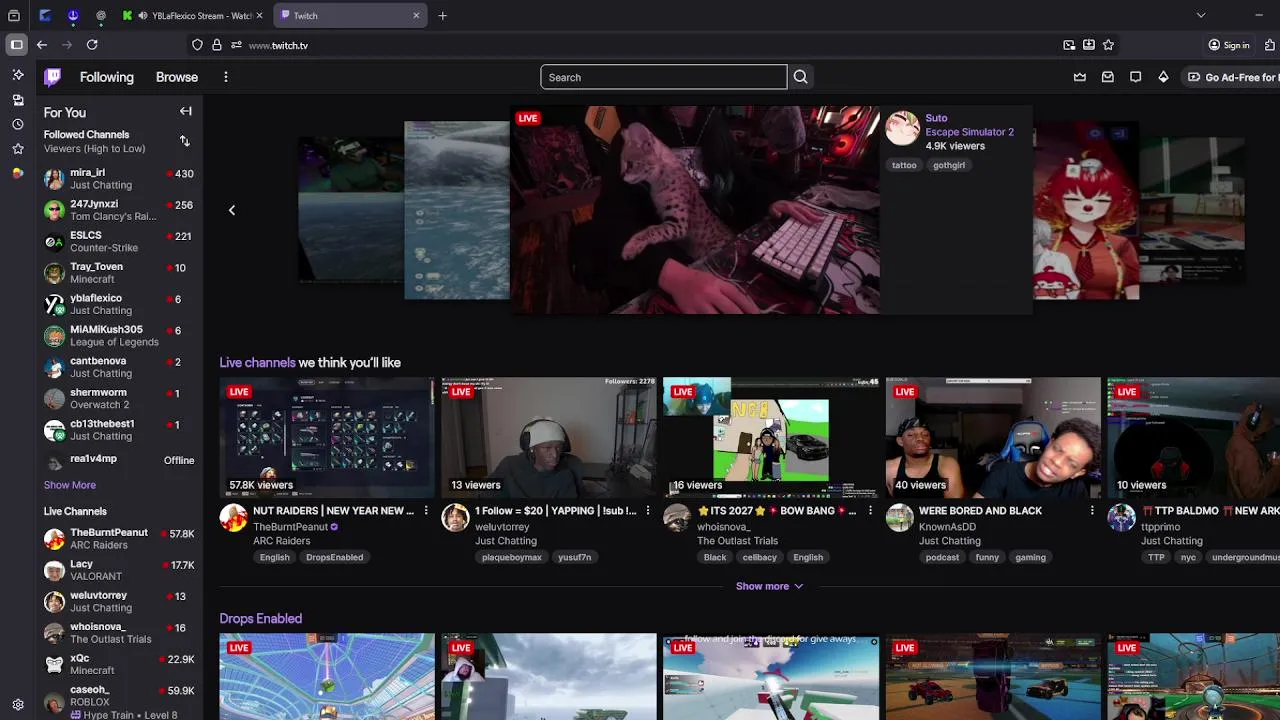The width and height of the screenshot is (1280, 720).
Task: Collapse the For You sidebar
Action: pos(185,112)
